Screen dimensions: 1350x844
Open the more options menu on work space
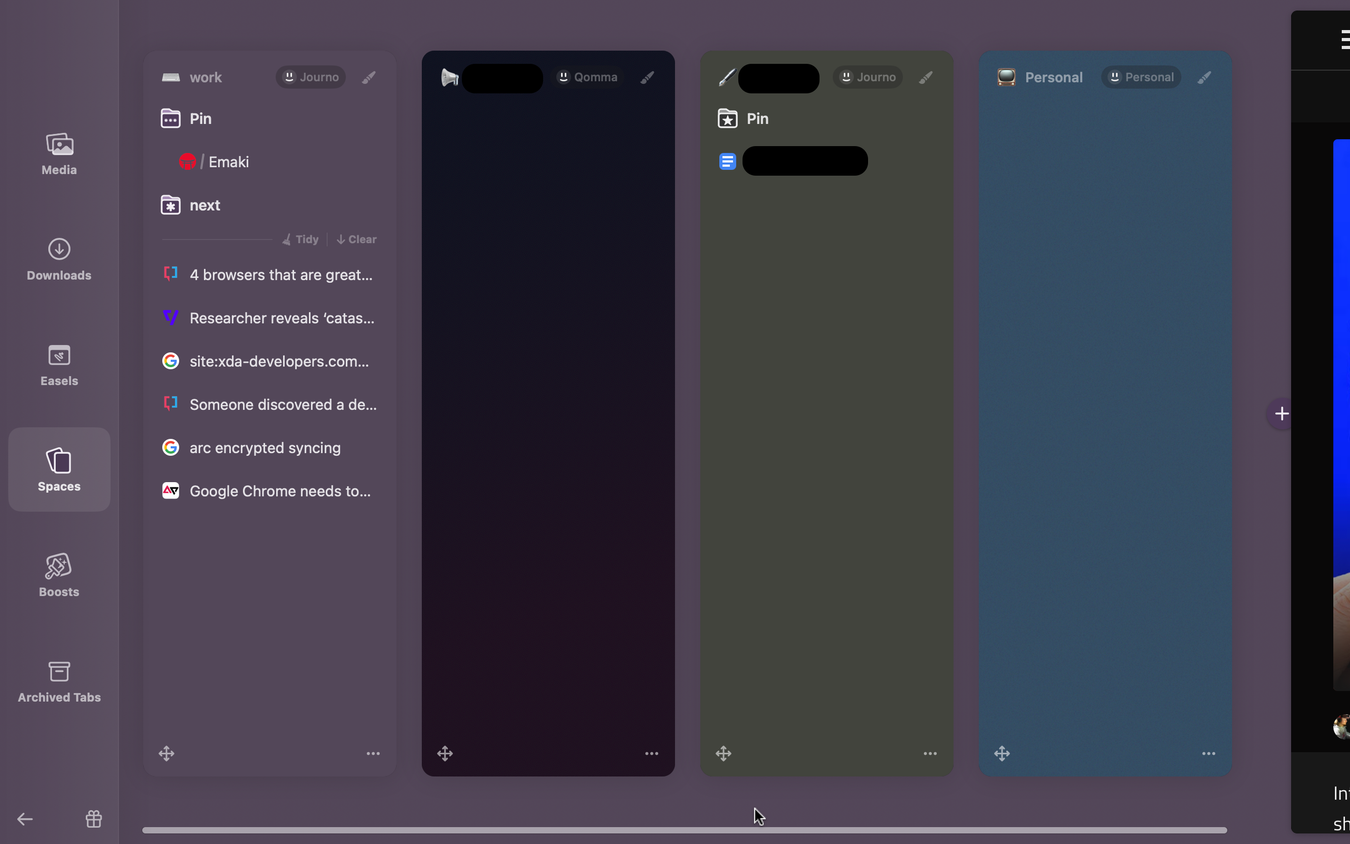coord(373,753)
